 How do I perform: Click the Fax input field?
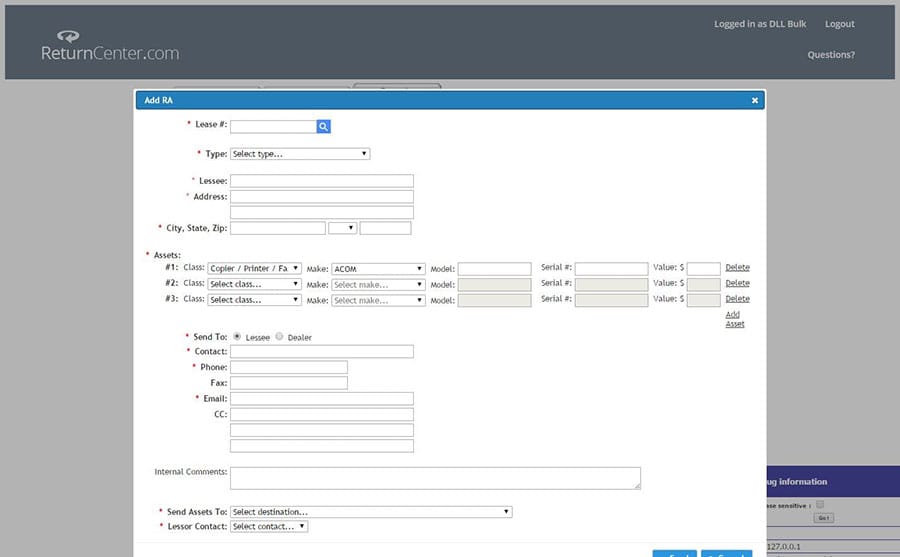pyautogui.click(x=289, y=383)
